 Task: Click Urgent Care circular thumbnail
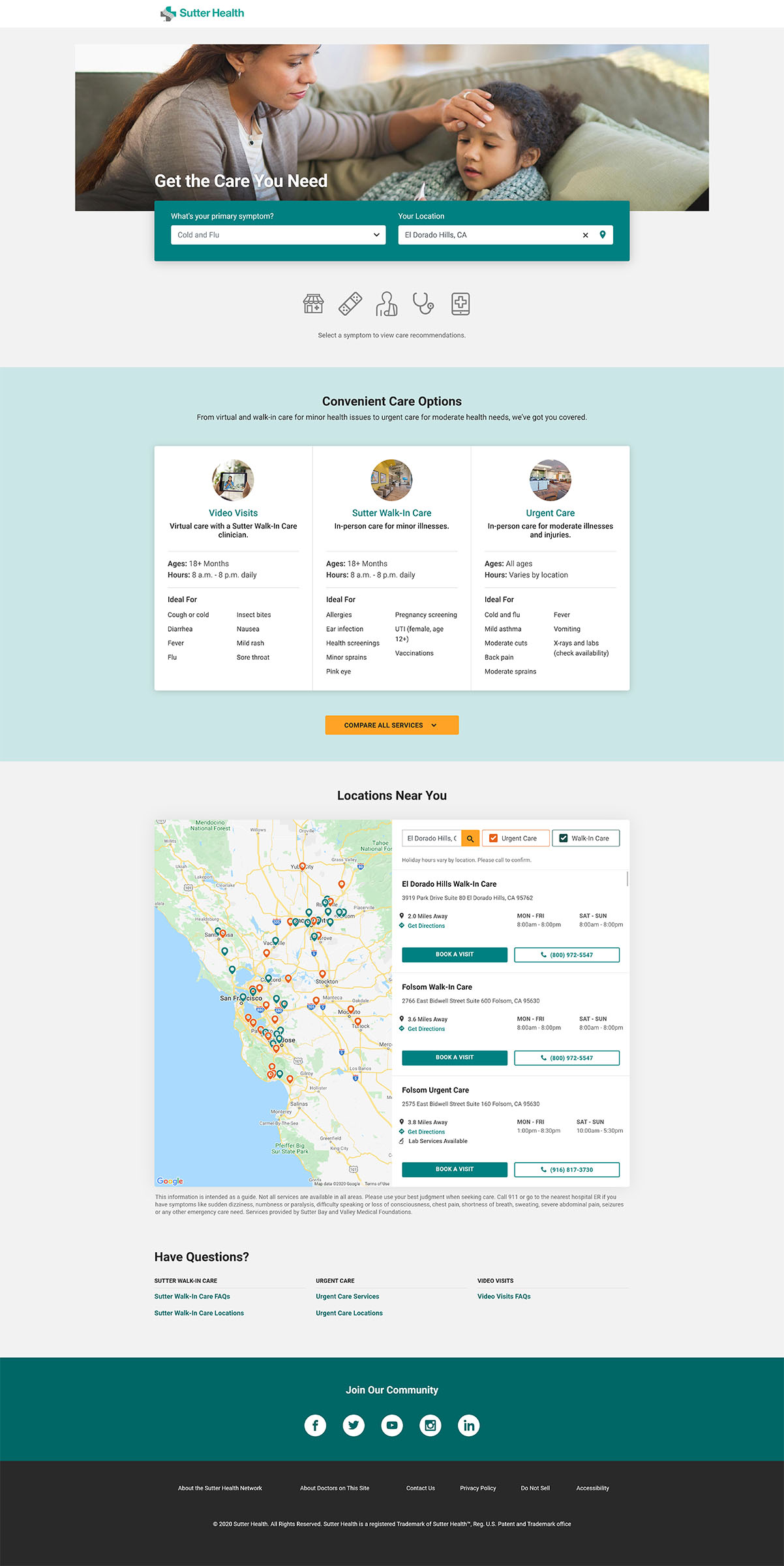550,480
